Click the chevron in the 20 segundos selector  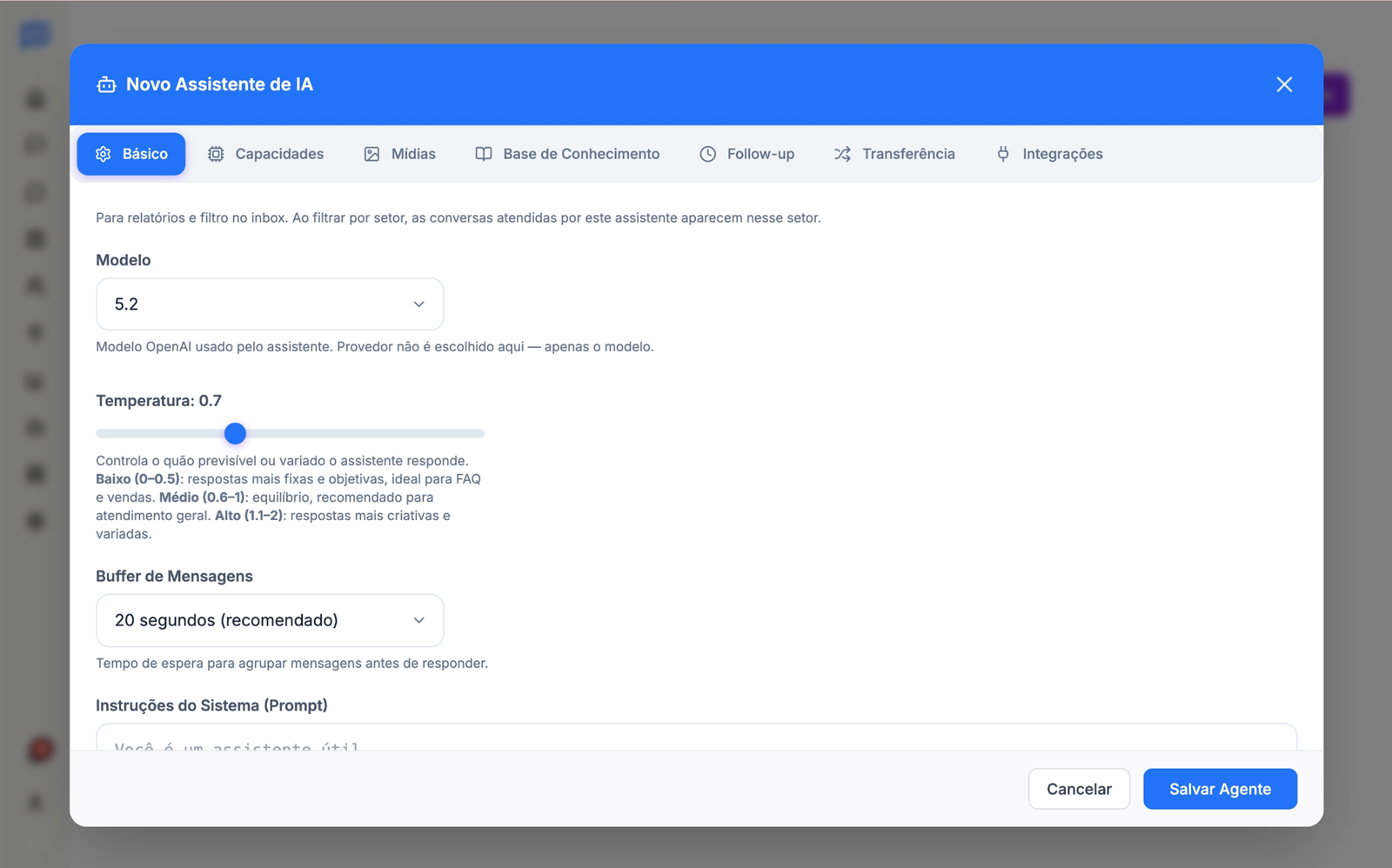(418, 620)
